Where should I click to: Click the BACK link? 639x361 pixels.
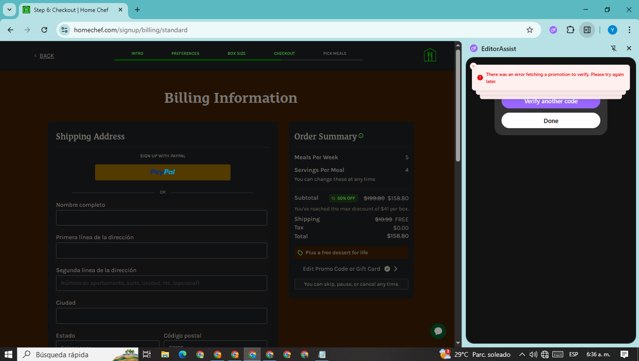[x=44, y=56]
